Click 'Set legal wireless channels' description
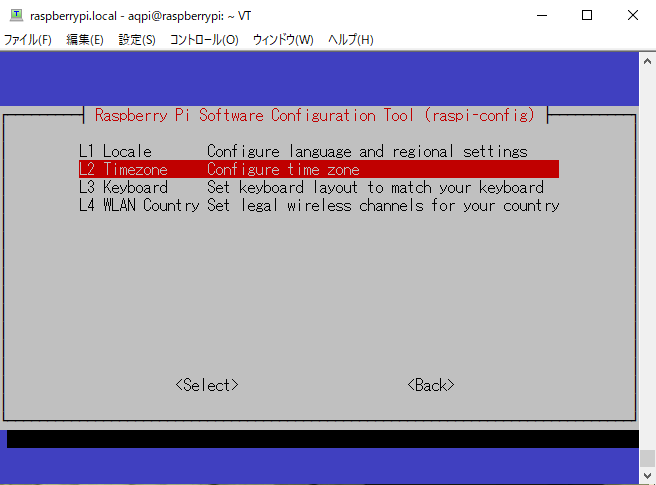This screenshot has height=485, width=656. (383, 205)
